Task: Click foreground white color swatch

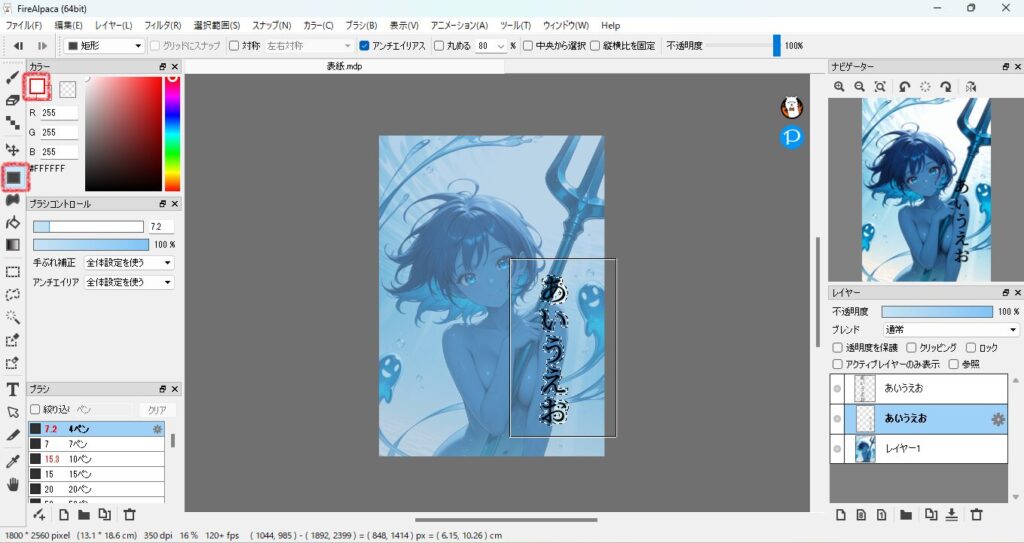Action: tap(37, 86)
